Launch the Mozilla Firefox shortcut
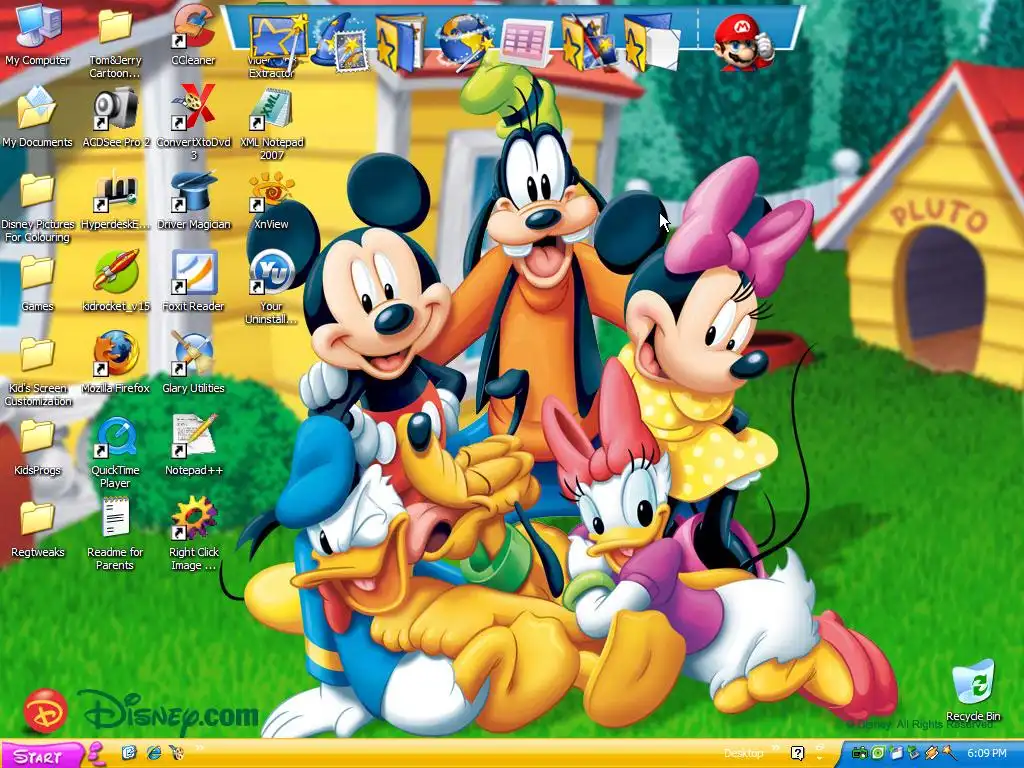Screen dimensions: 1024x768 [x=116, y=364]
